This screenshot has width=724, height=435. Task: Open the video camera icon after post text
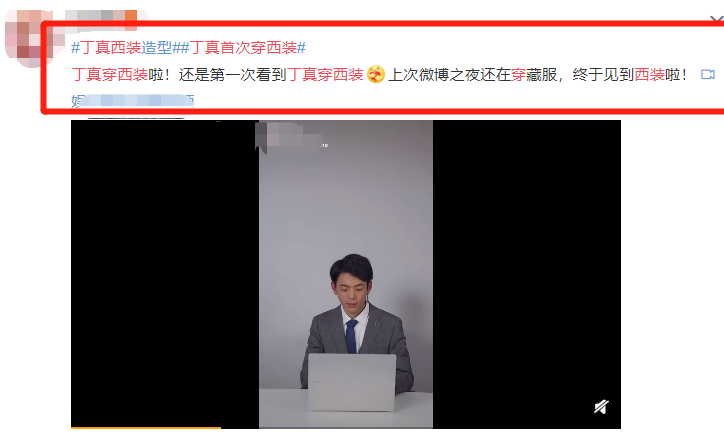click(708, 74)
